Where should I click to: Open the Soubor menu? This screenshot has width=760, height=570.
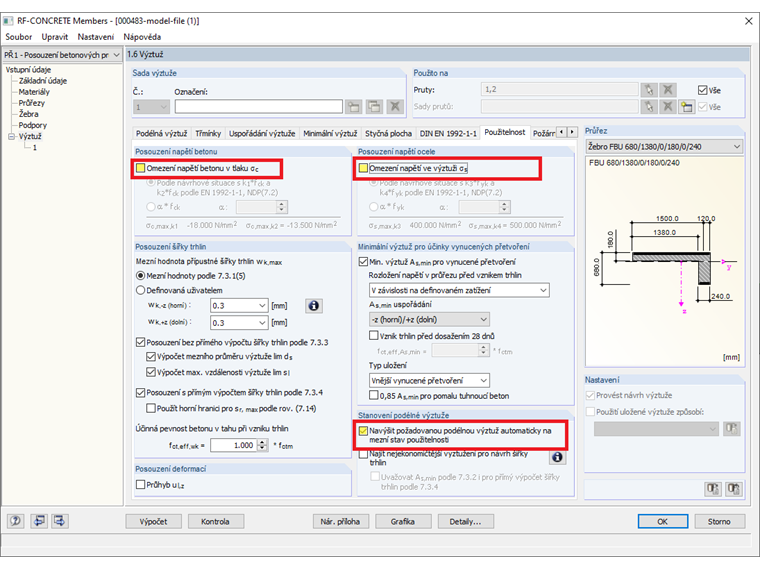click(18, 37)
